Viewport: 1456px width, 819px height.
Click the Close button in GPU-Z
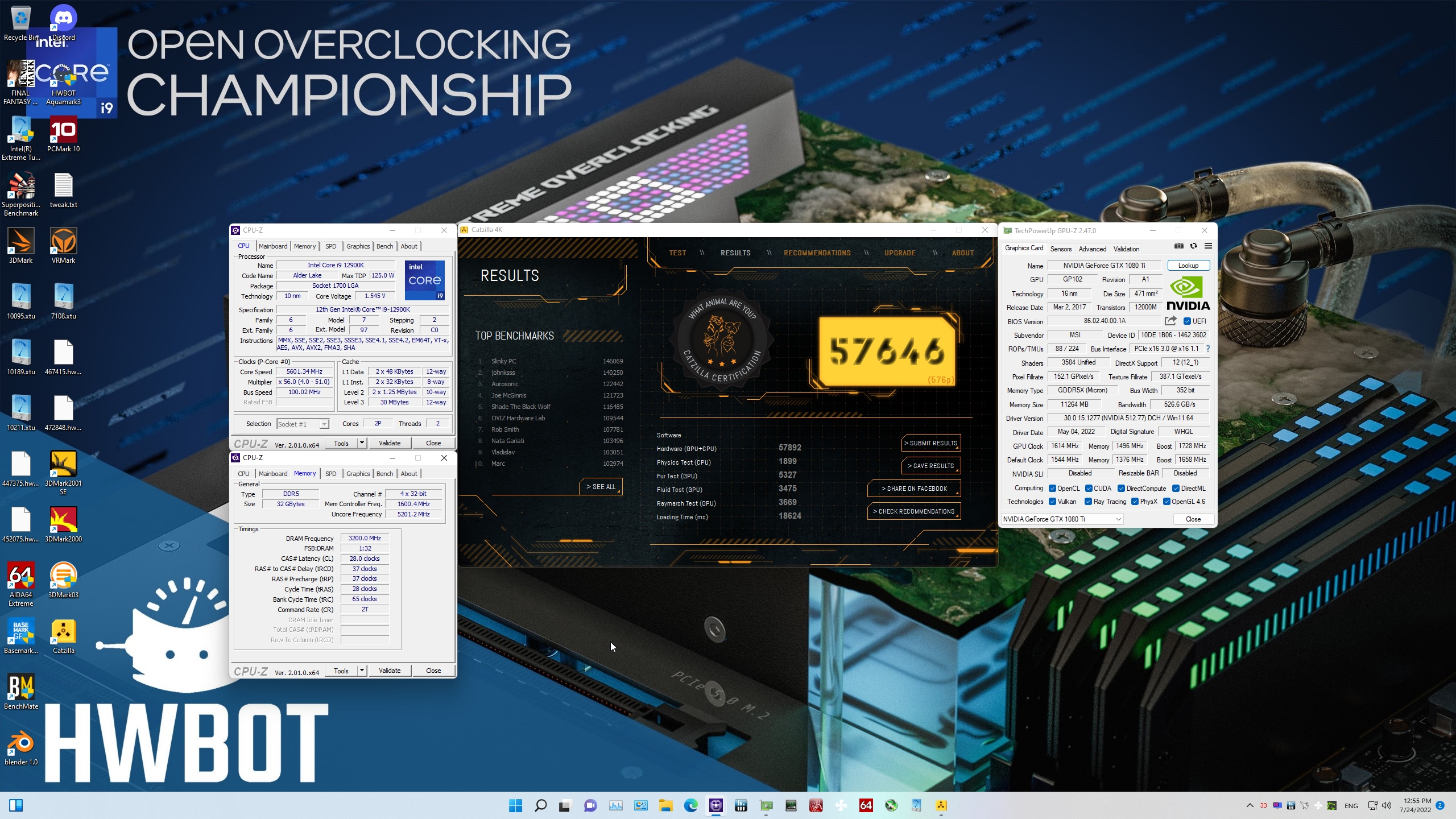1193,519
